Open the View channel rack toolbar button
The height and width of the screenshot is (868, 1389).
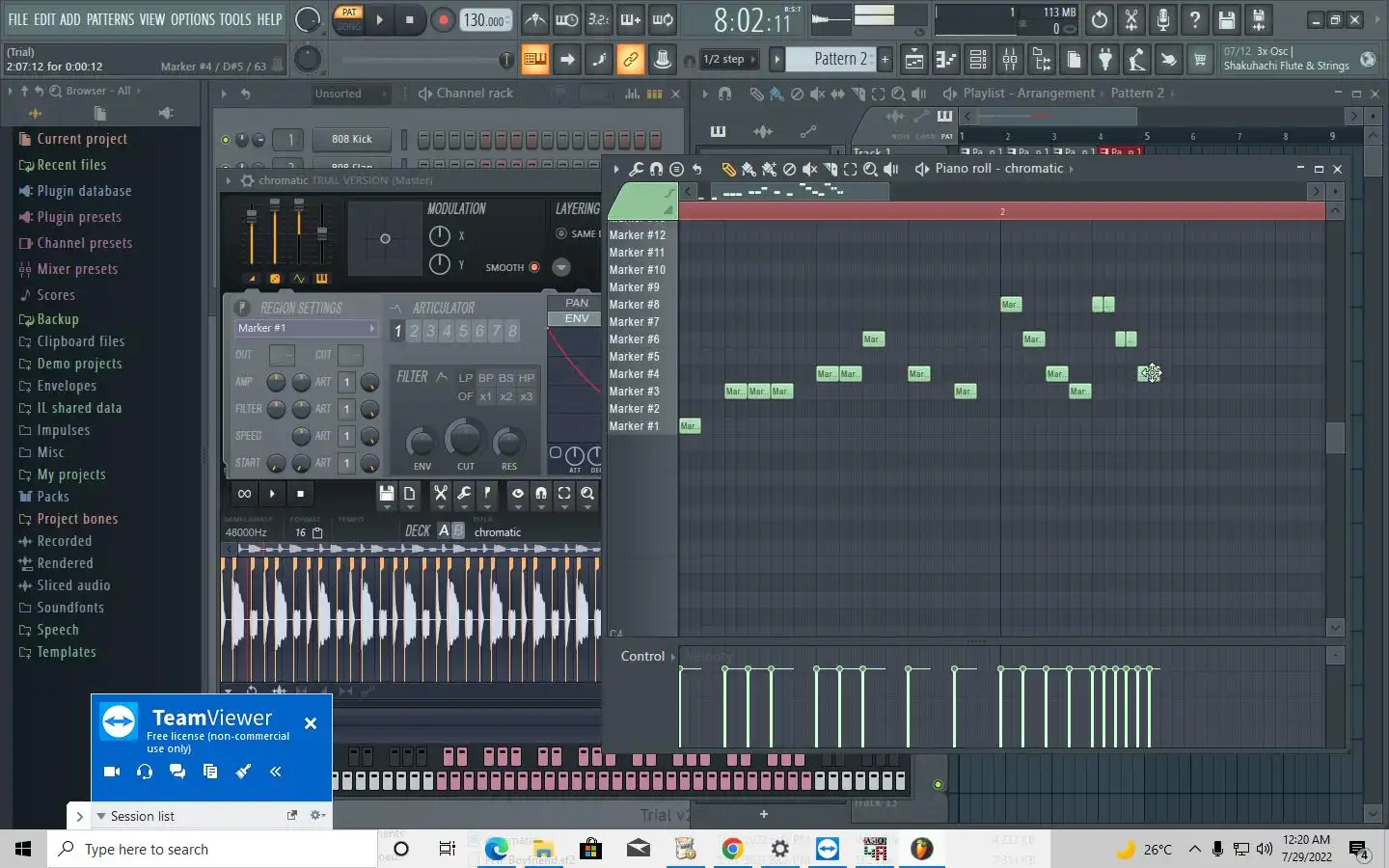978,60
